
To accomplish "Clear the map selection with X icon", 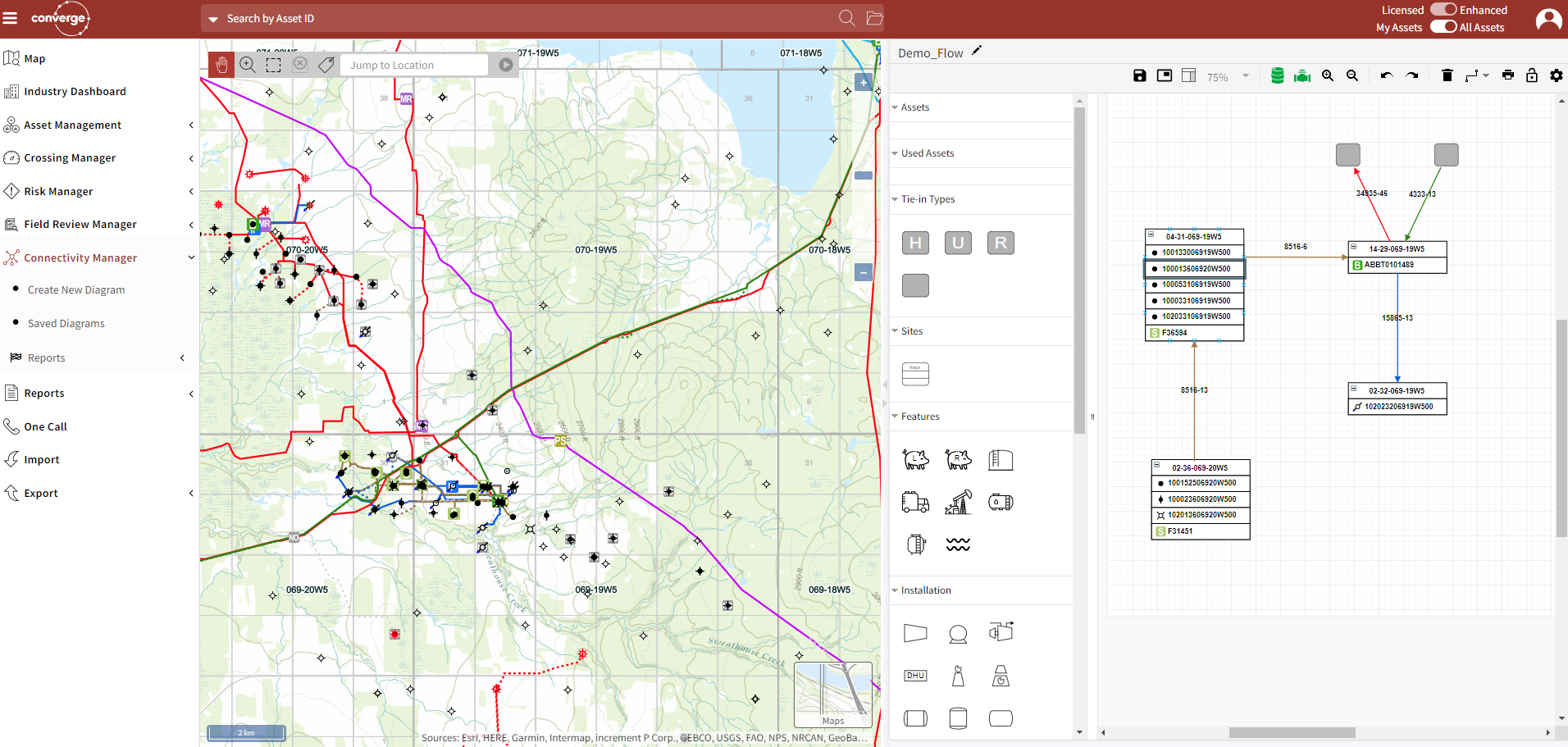I will pos(300,64).
